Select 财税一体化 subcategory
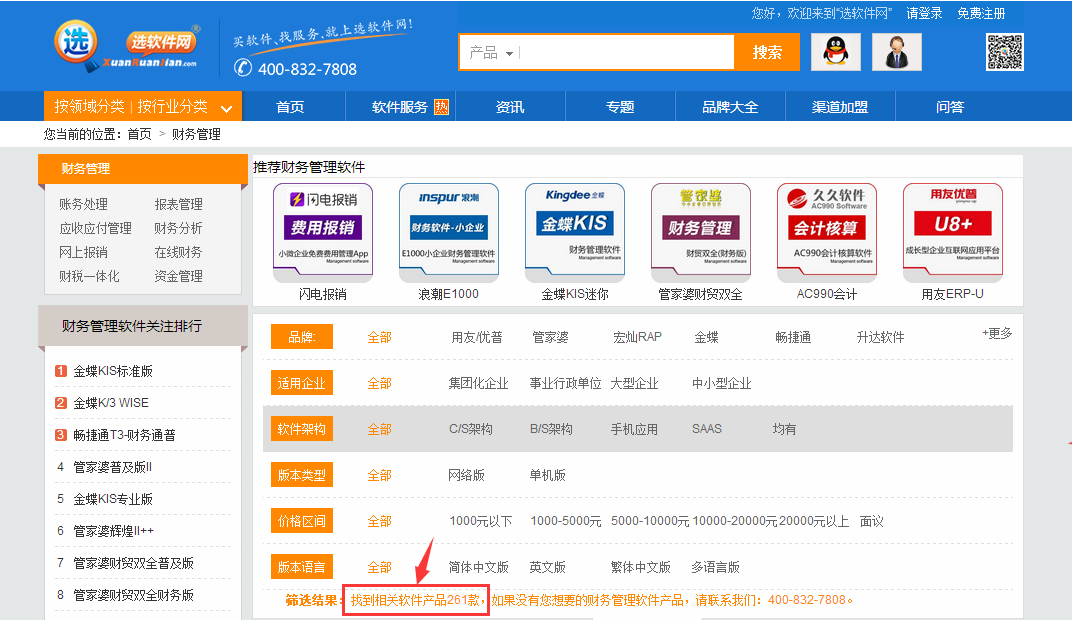Screen dimensions: 1072x620 90,276
